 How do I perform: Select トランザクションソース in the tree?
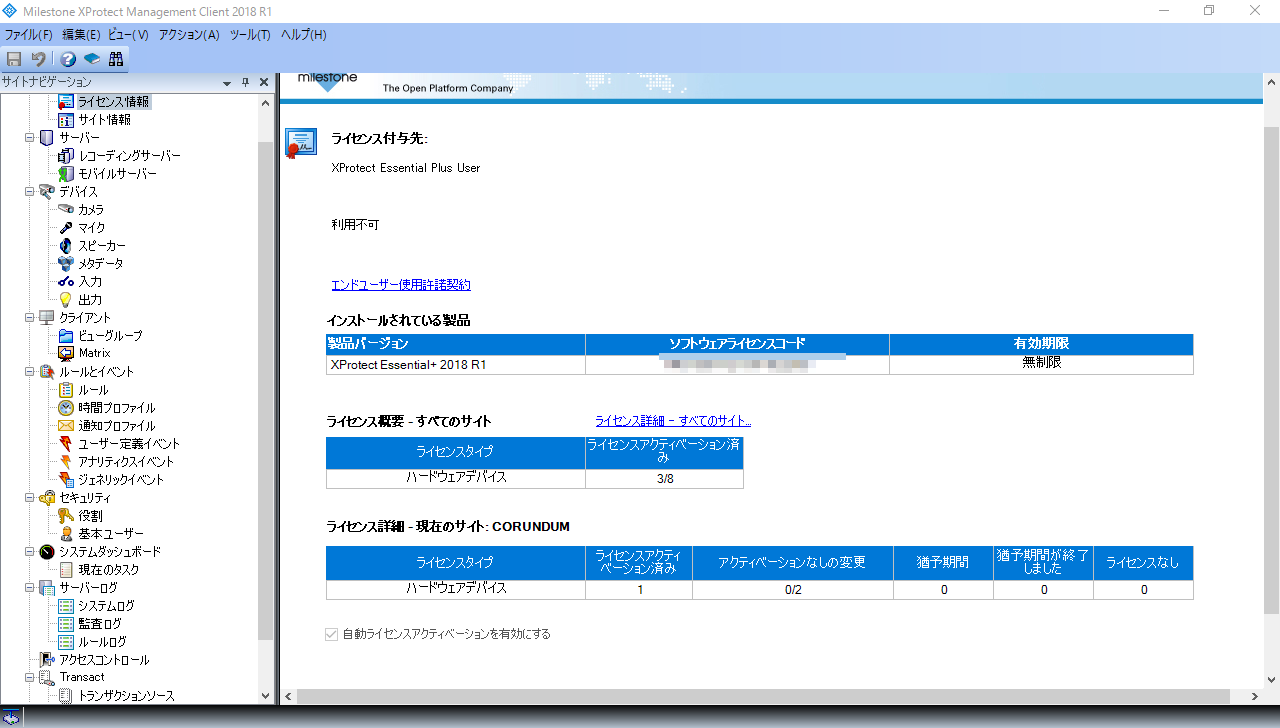click(x=126, y=696)
